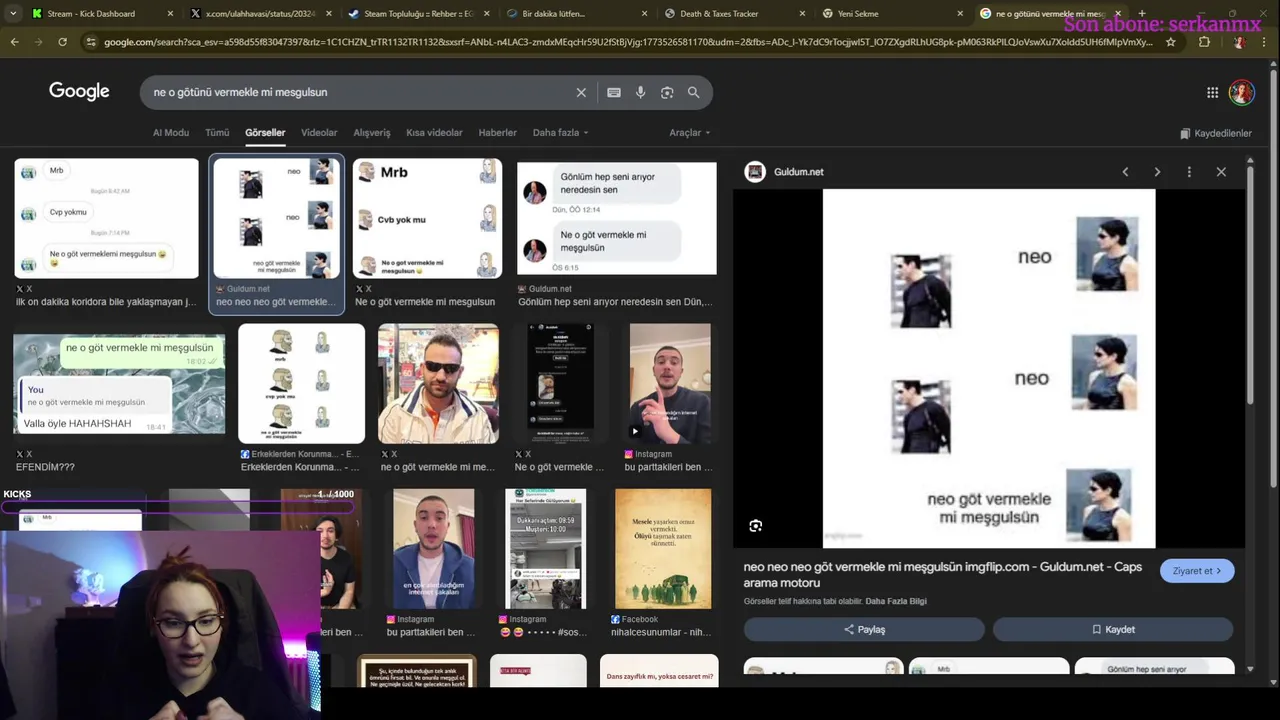Open en çok aldatıldığım Instagram thumbnail
1280x720 pixels.
pyautogui.click(x=433, y=548)
